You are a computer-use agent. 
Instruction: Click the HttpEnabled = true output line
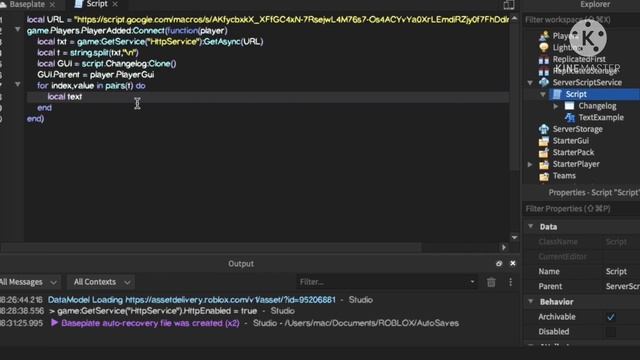tap(157, 311)
